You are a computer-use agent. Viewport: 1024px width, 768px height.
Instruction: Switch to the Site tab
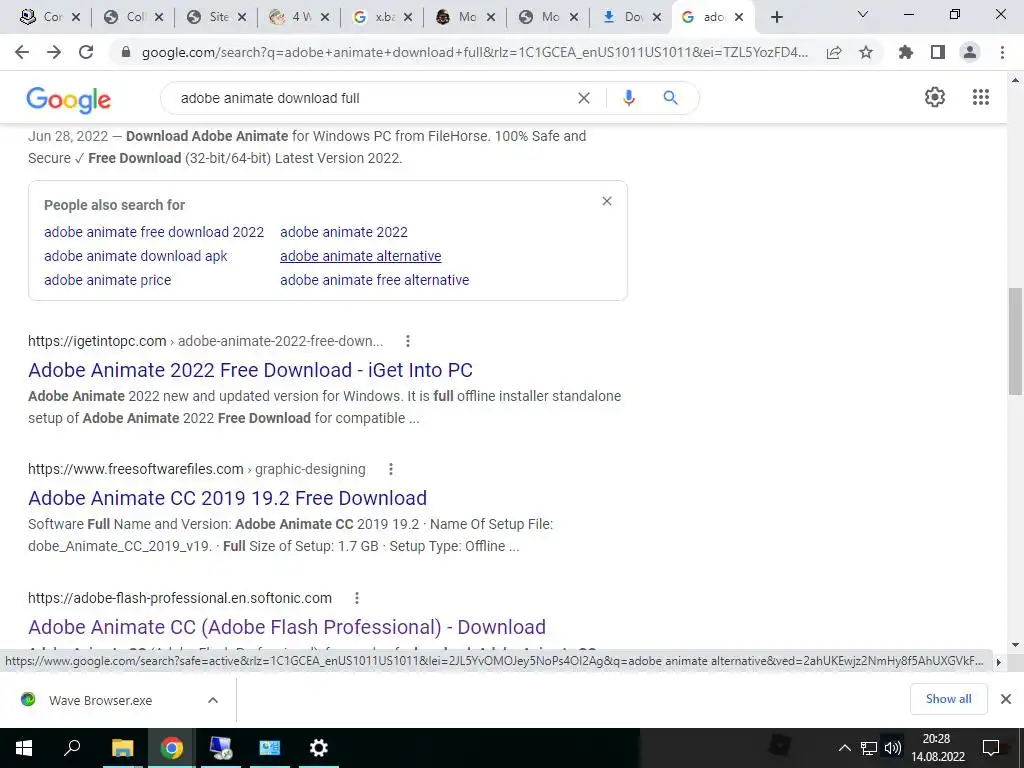coord(208,17)
